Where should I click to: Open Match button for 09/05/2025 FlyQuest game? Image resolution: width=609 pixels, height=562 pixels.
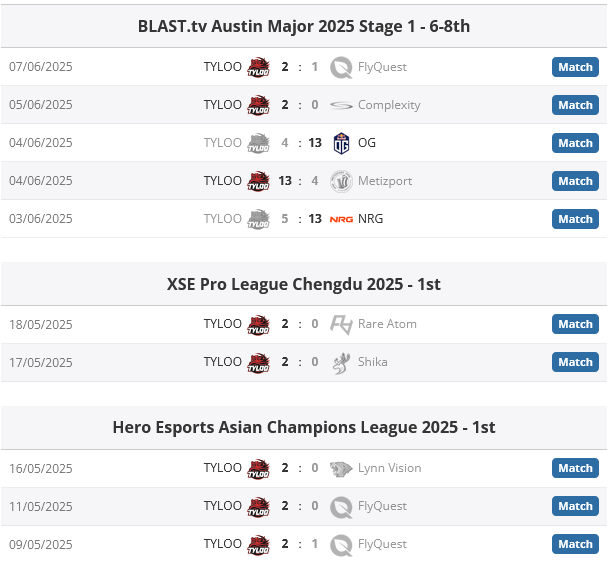point(575,545)
